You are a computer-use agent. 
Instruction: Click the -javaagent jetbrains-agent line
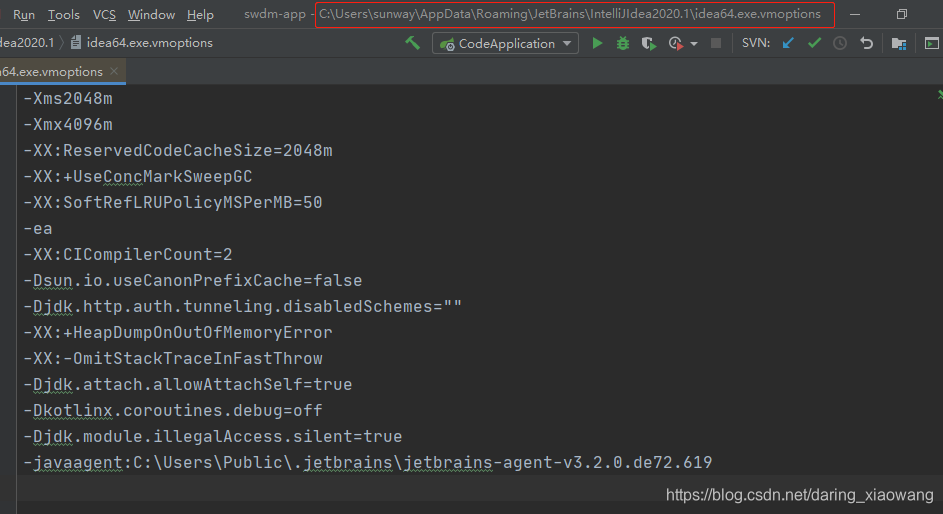(x=368, y=462)
